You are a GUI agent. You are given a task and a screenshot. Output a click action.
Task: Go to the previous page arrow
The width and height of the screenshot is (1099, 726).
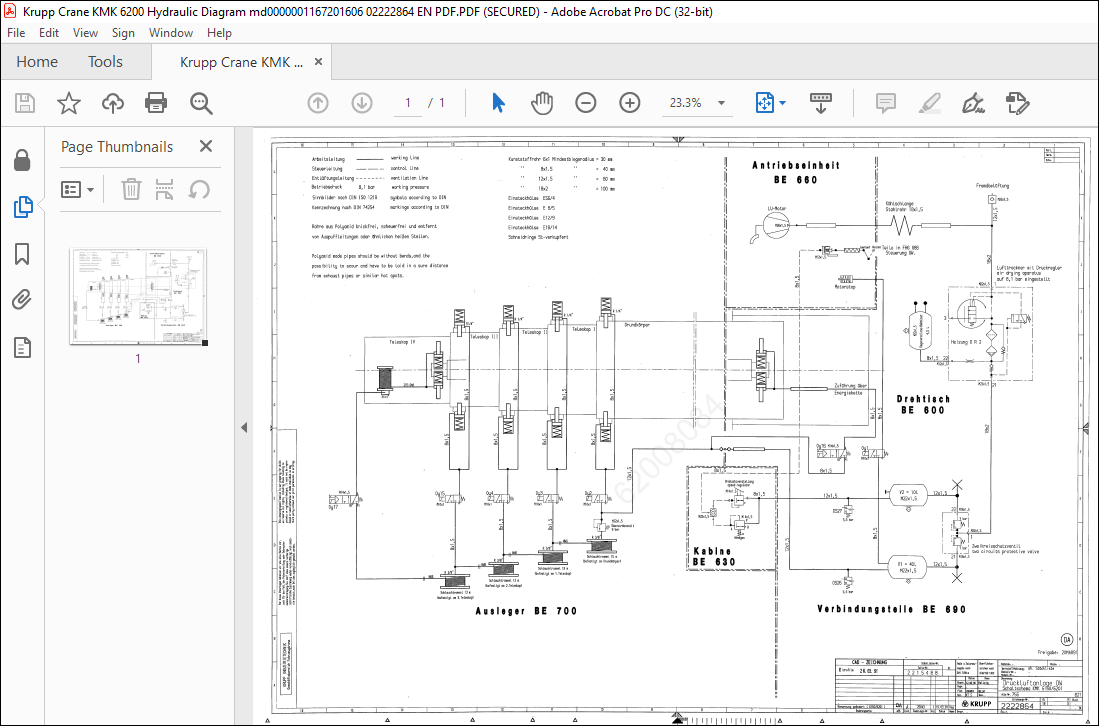318,103
